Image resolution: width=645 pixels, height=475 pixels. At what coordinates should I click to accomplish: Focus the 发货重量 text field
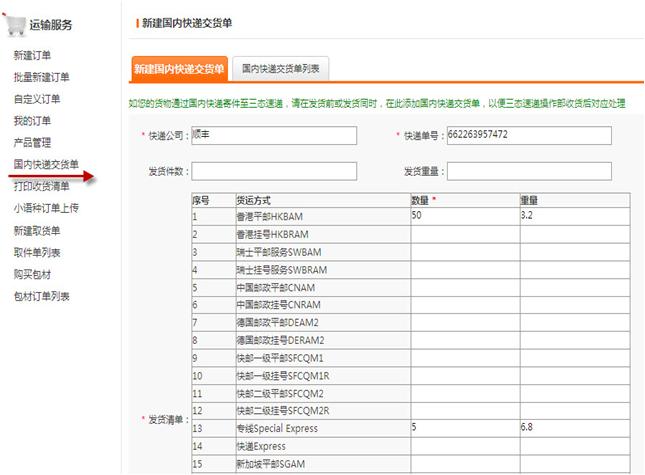(528, 171)
